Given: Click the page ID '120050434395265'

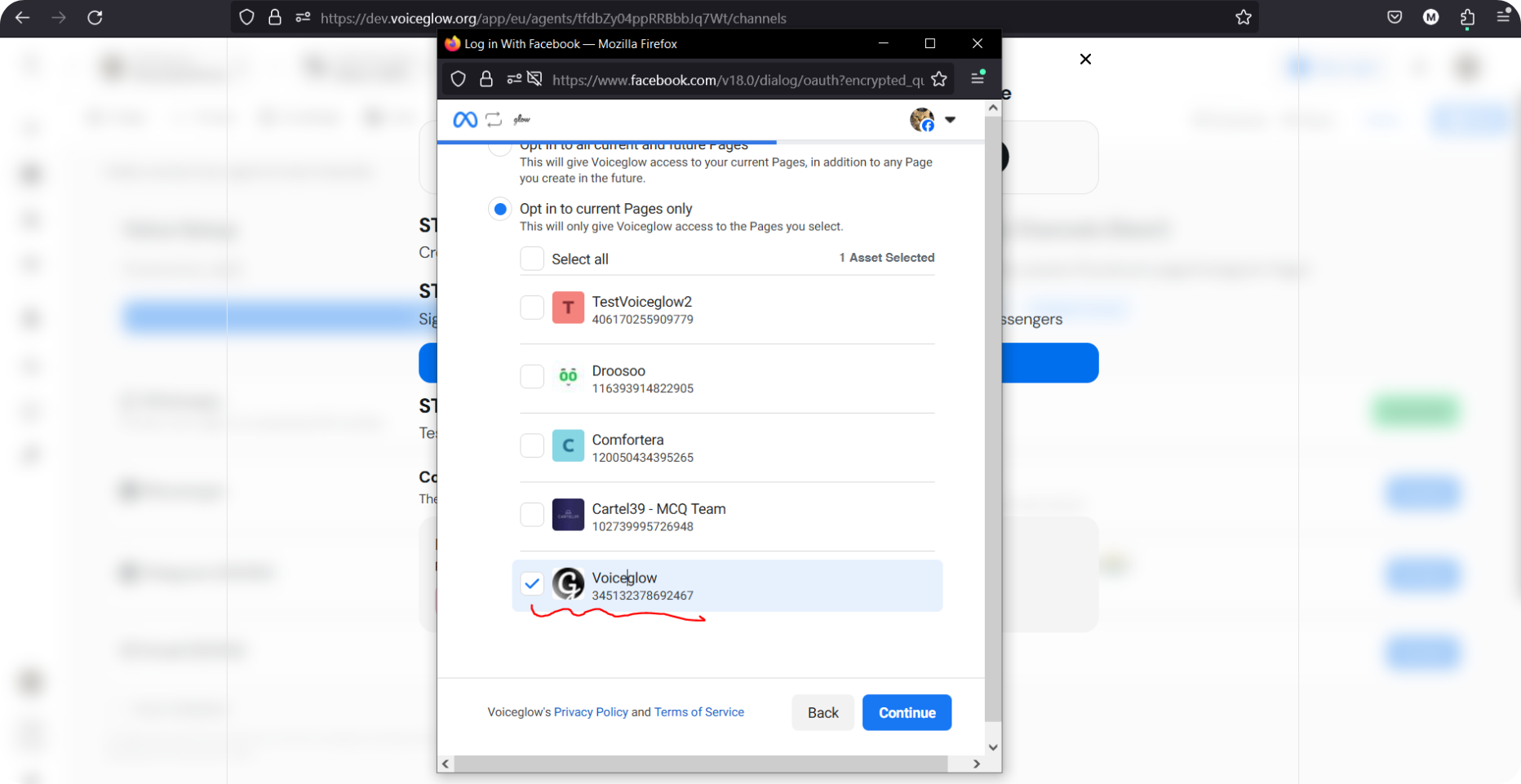Looking at the screenshot, I should click(x=643, y=458).
